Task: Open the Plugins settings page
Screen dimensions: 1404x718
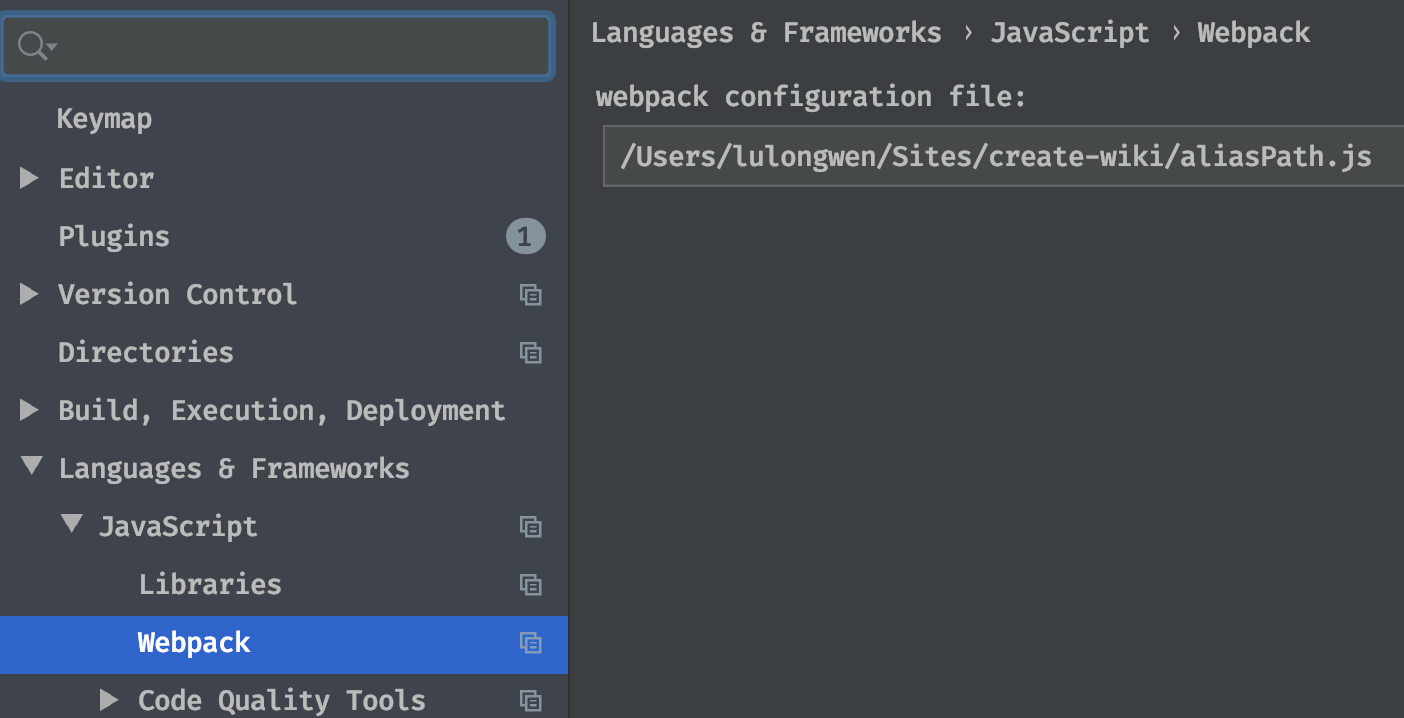Action: click(114, 237)
